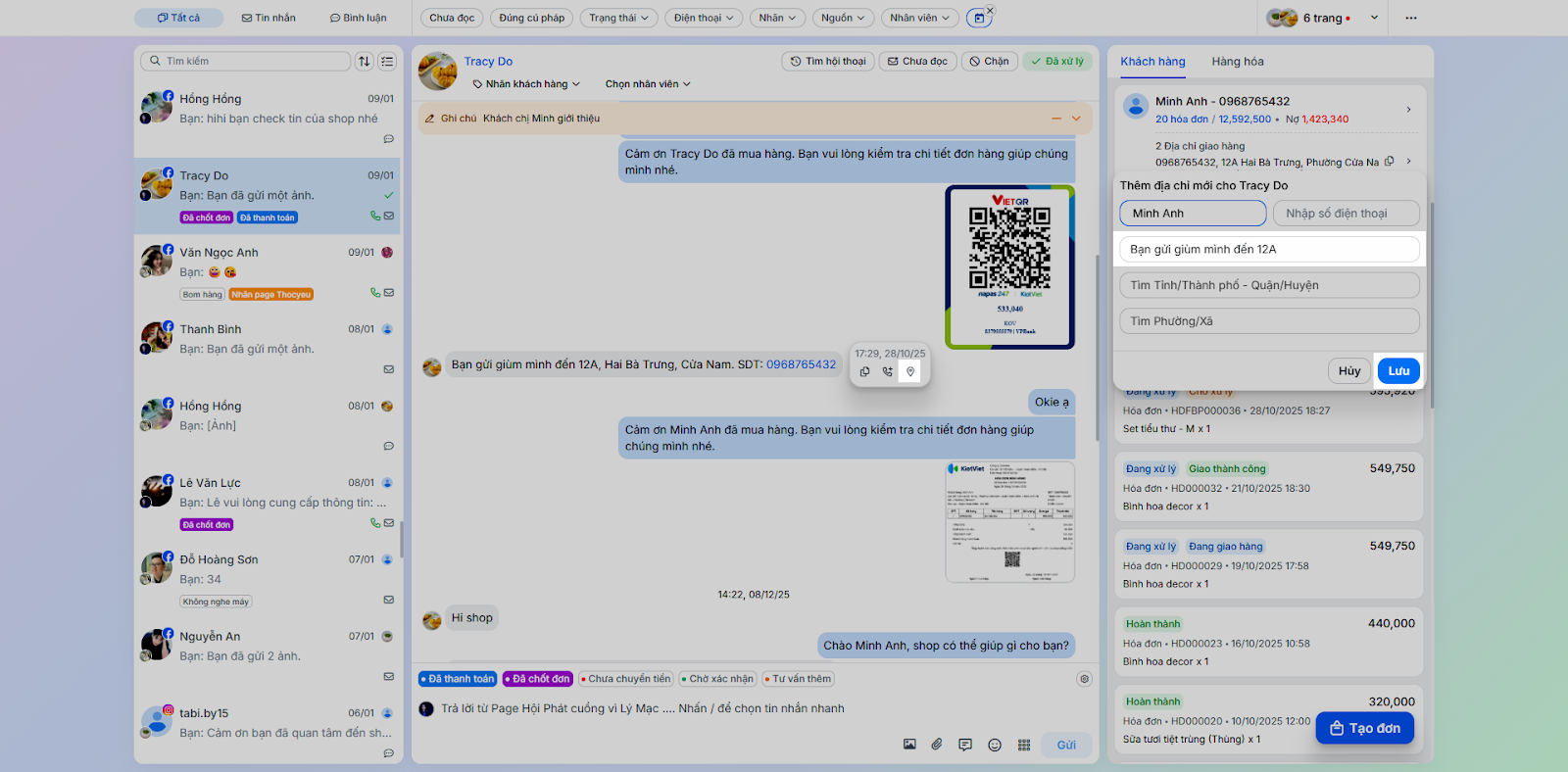Click the 'Nhập số điện thoại' field

[x=1345, y=214]
